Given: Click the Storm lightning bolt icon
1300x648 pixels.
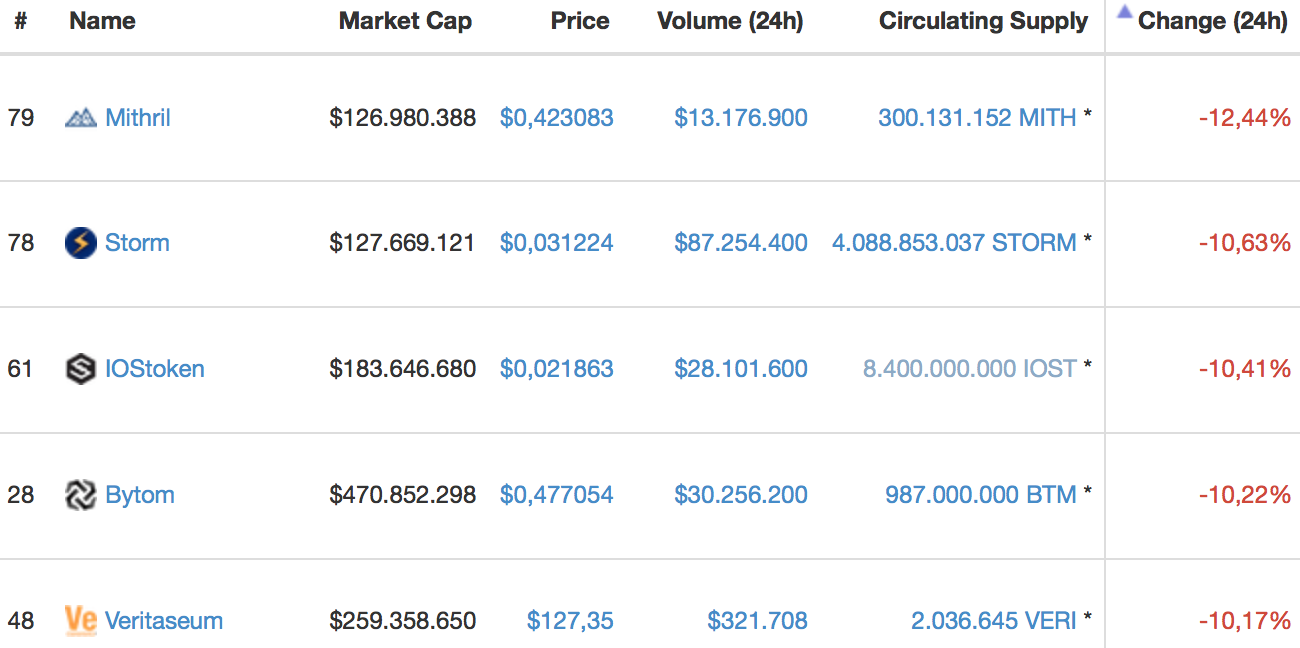Looking at the screenshot, I should (80, 243).
